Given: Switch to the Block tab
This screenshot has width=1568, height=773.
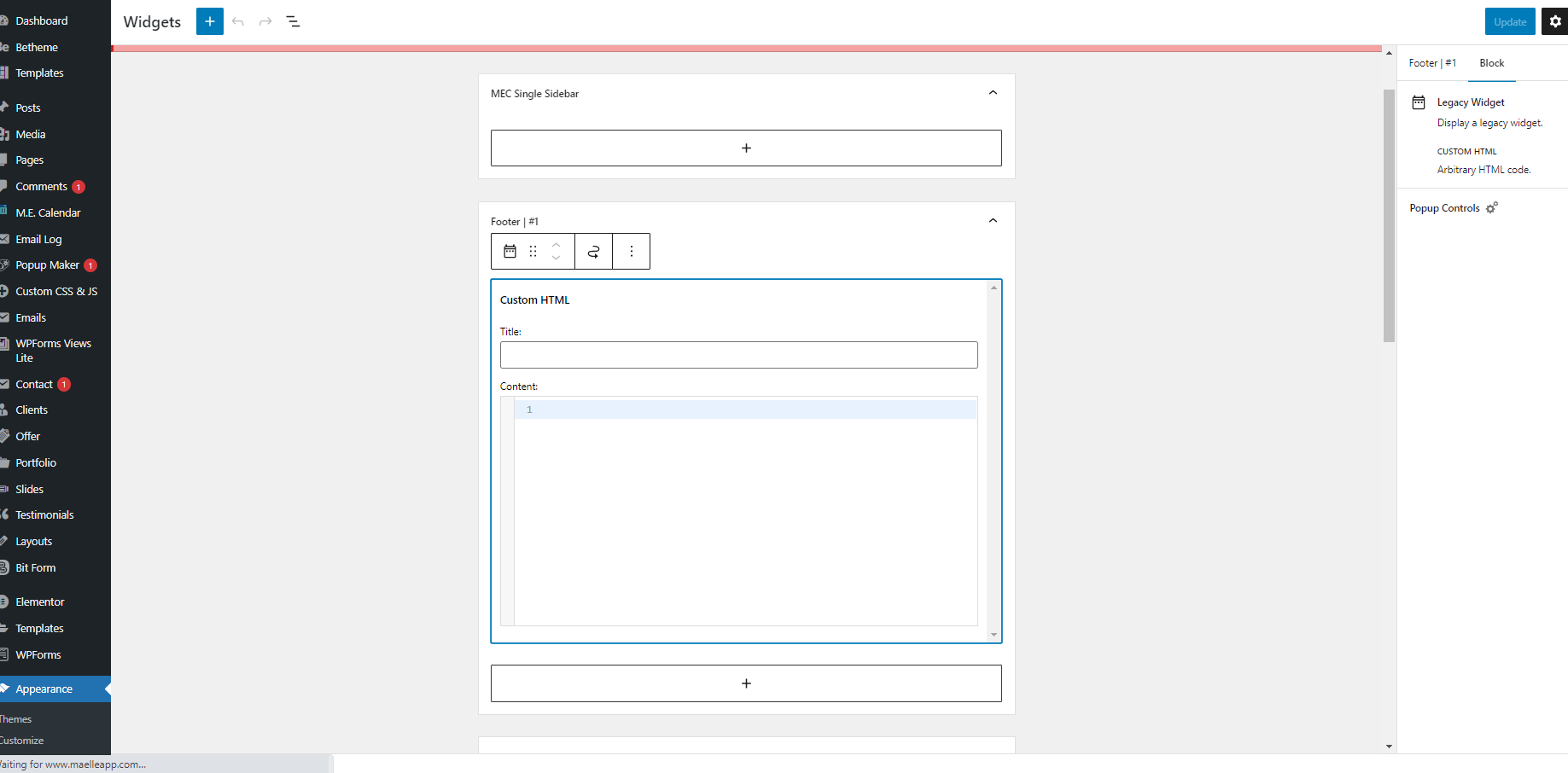Looking at the screenshot, I should coord(1492,63).
